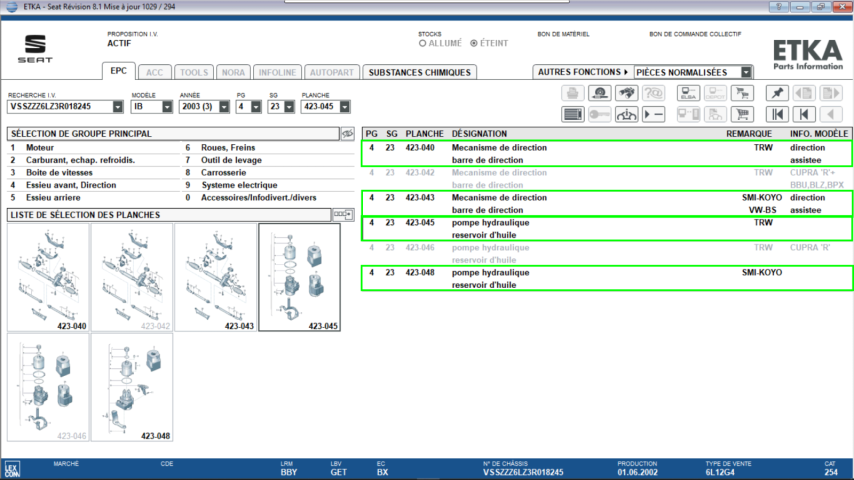Click the list view panel icon

tap(572, 114)
